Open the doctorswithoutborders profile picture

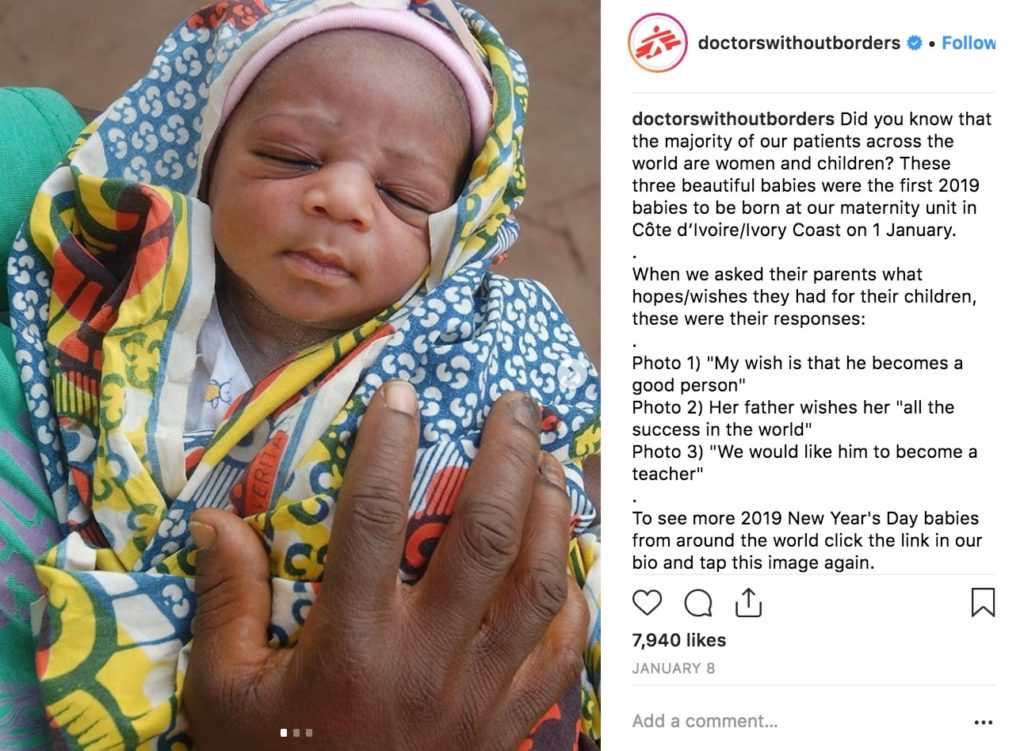[x=658, y=43]
